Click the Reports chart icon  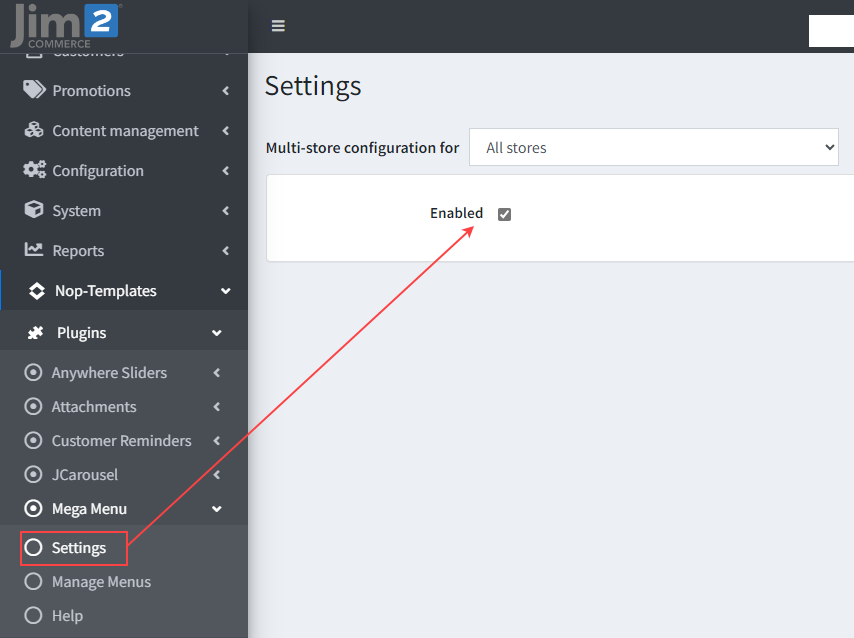[35, 250]
